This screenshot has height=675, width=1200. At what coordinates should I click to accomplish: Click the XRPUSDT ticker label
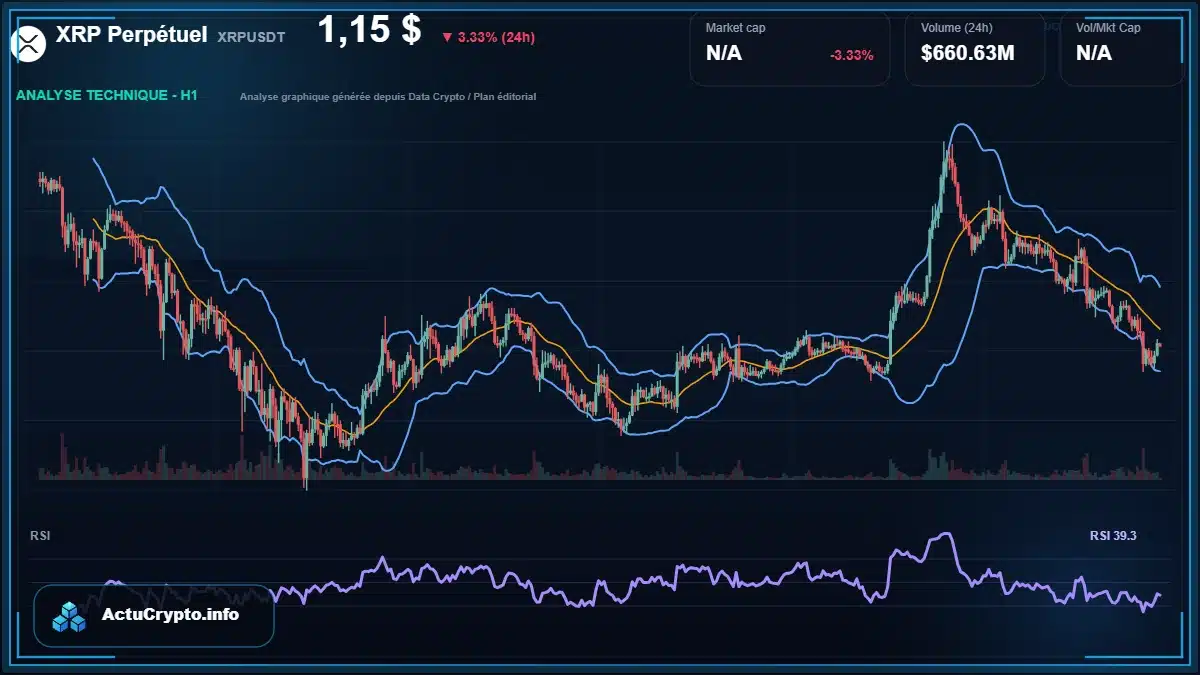tap(251, 37)
